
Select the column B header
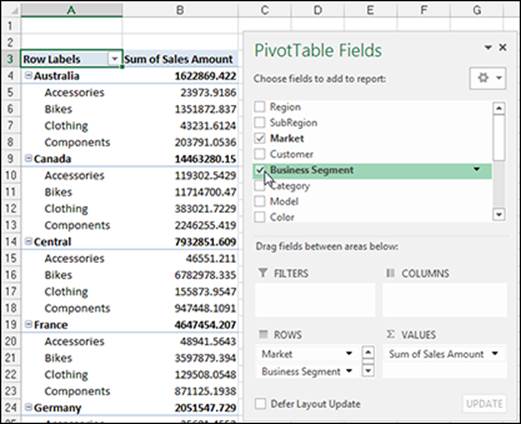pyautogui.click(x=180, y=10)
